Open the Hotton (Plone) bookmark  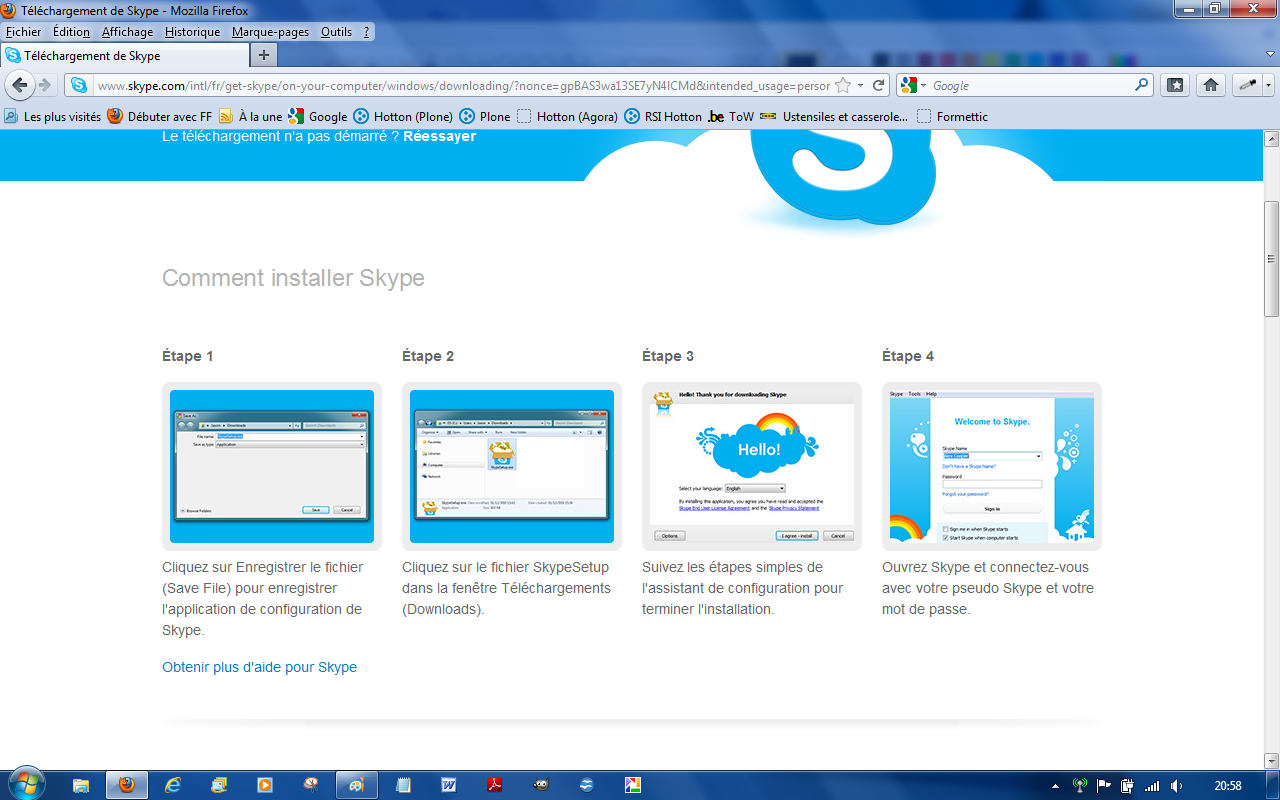tap(403, 117)
